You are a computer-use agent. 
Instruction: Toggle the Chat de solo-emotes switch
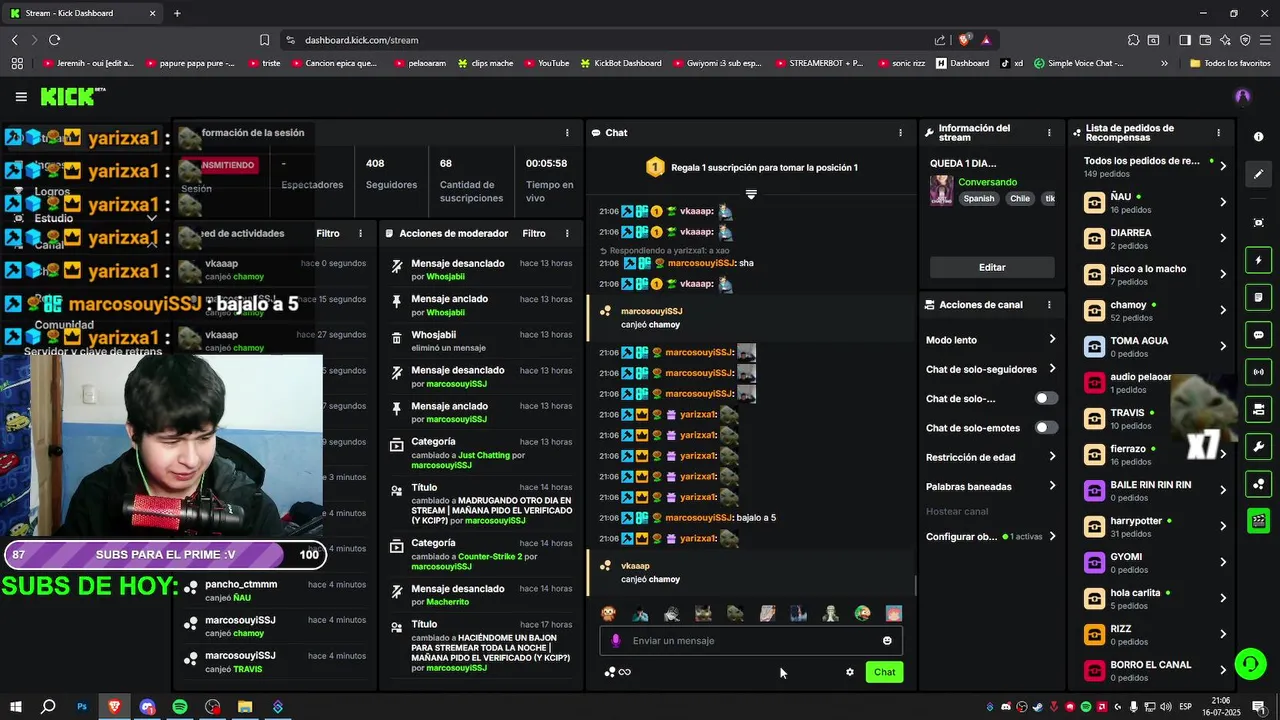[x=1046, y=427]
